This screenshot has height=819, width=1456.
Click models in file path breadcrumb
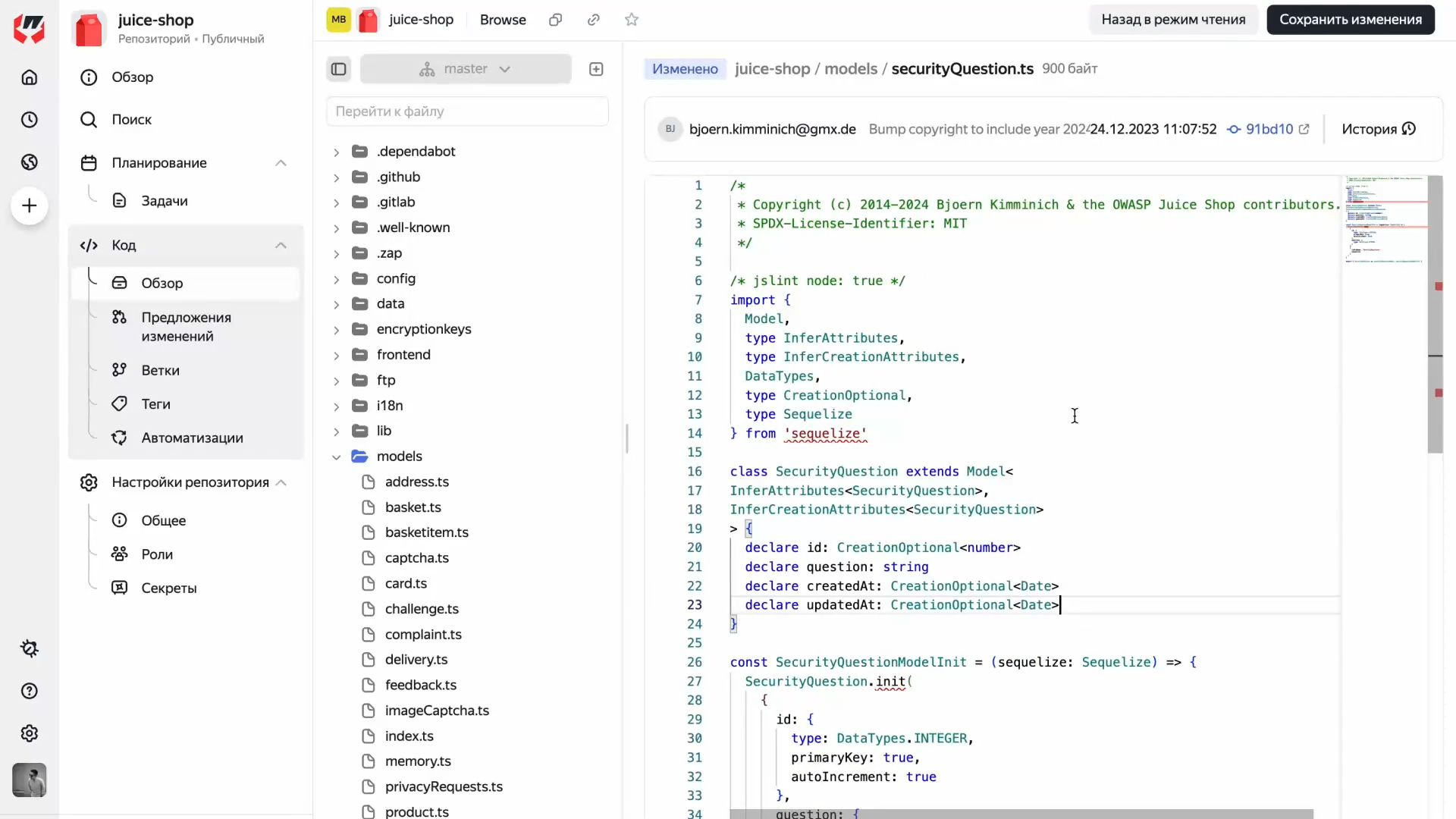851,69
